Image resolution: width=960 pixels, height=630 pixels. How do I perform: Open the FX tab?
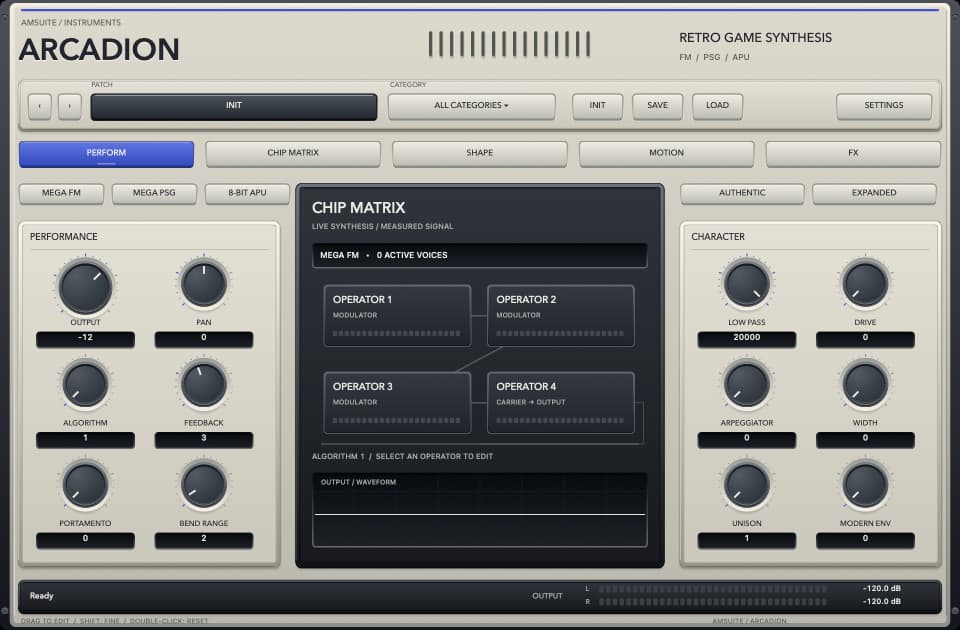coord(853,154)
